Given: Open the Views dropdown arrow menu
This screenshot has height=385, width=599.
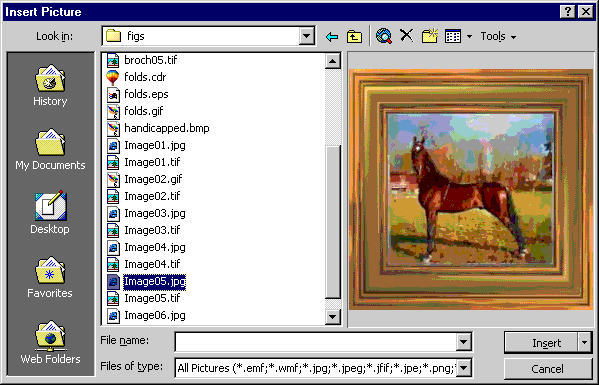Looking at the screenshot, I should click(469, 36).
